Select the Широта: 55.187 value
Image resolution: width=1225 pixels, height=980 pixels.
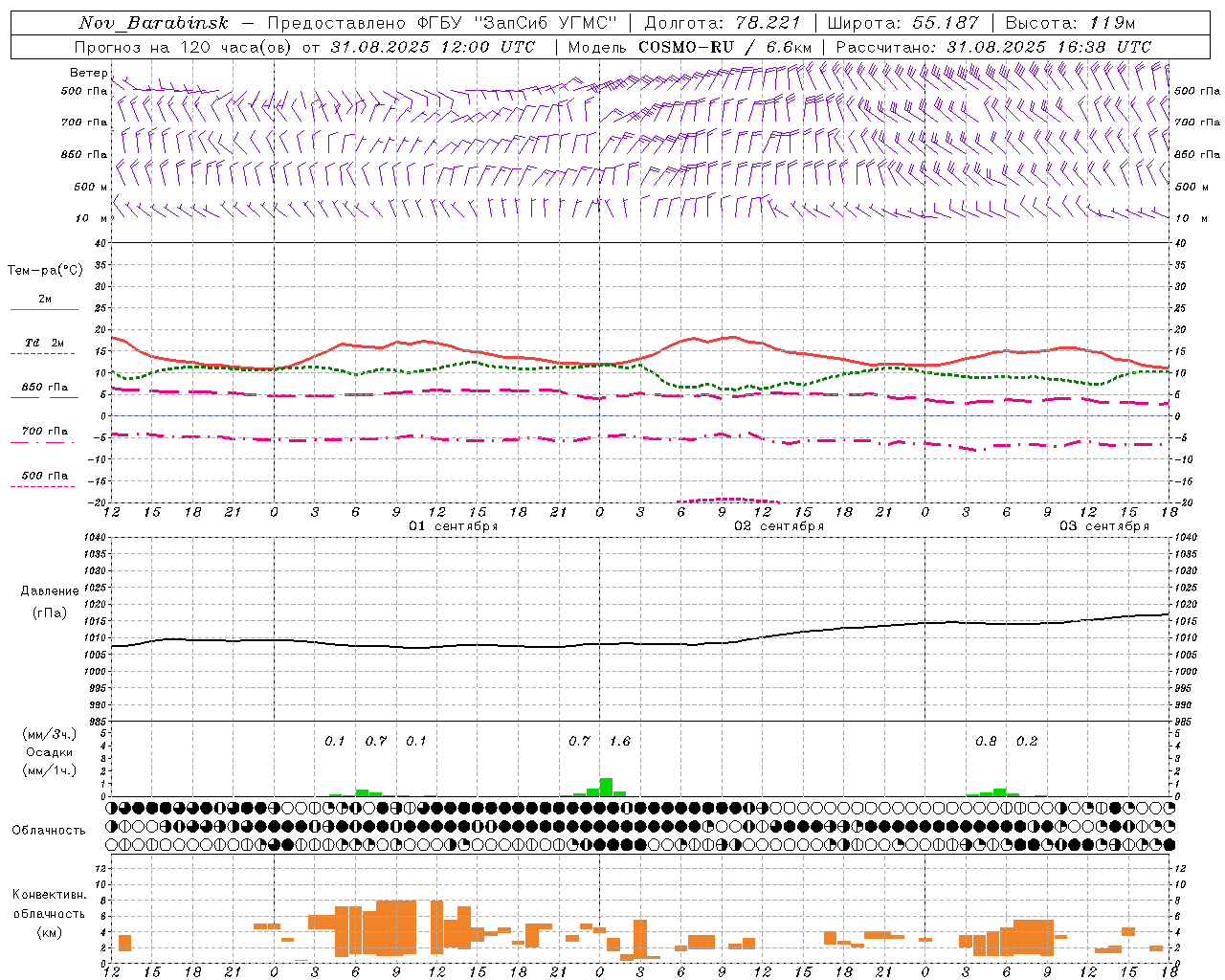(903, 23)
